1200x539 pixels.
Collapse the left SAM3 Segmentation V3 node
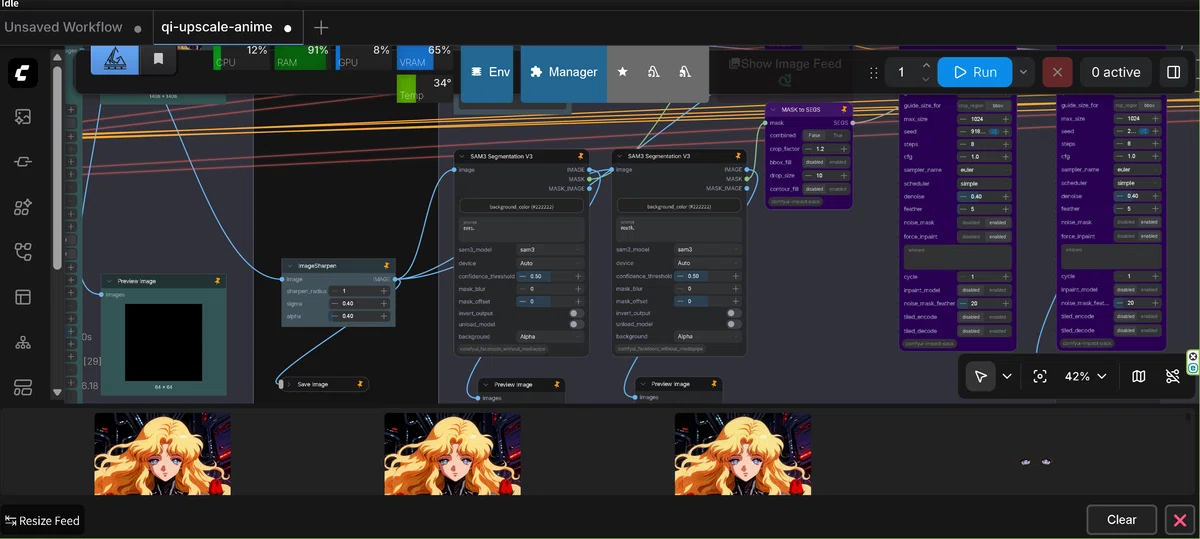click(462, 156)
